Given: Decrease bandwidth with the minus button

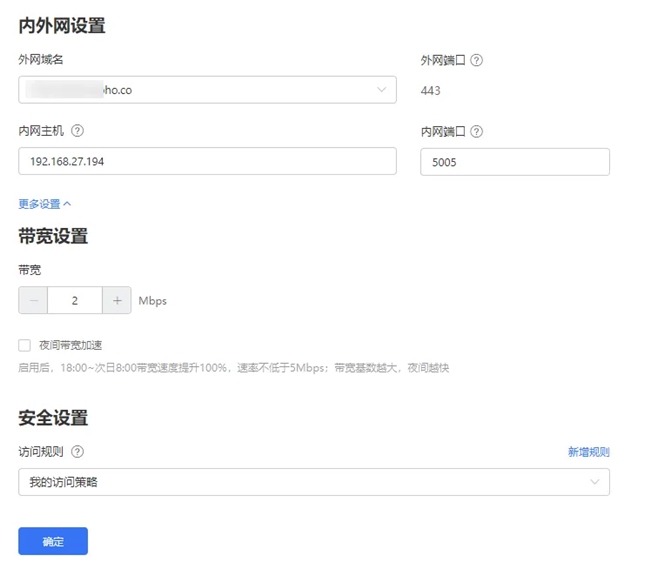Looking at the screenshot, I should pos(33,301).
